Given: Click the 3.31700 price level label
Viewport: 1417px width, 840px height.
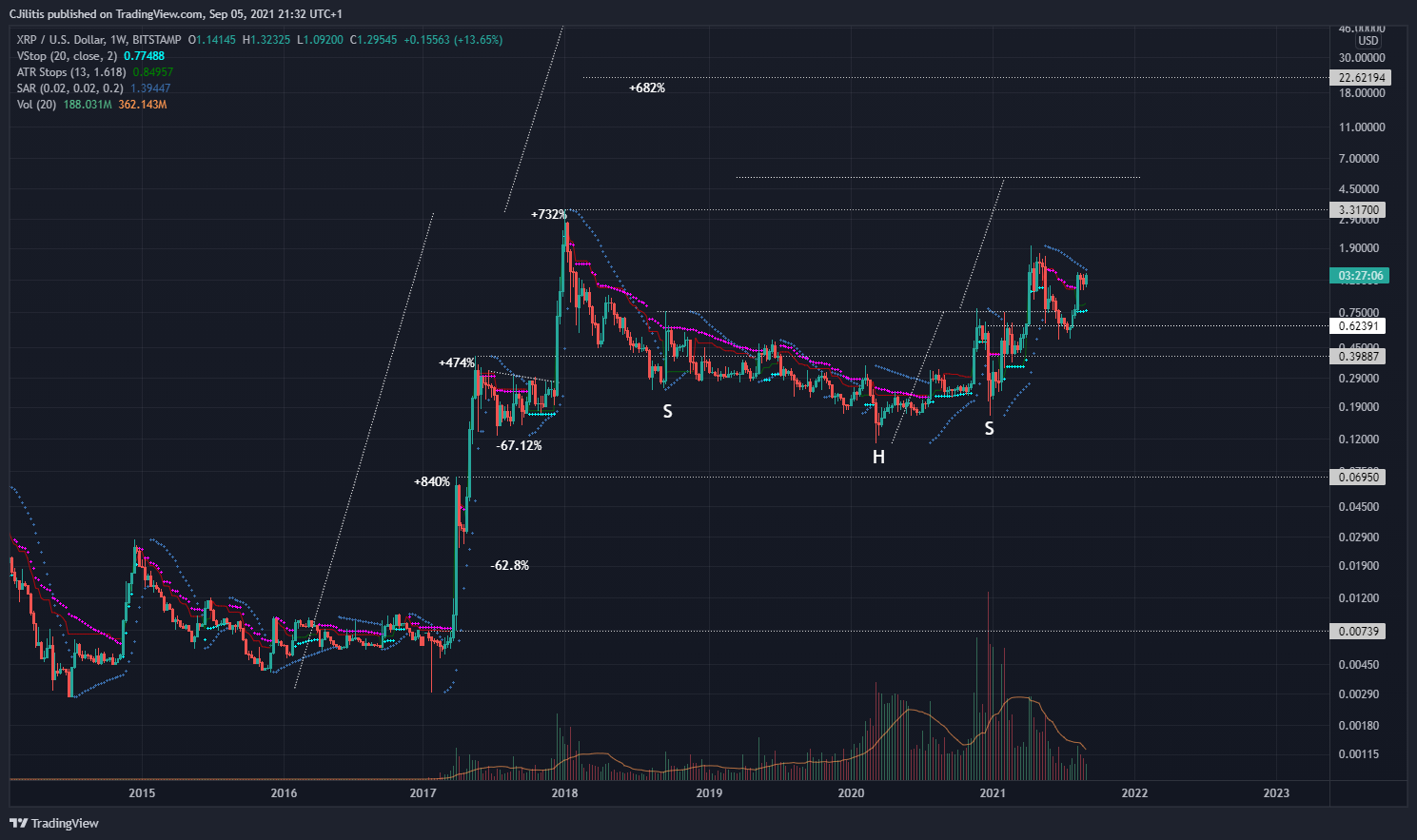Looking at the screenshot, I should [1359, 210].
